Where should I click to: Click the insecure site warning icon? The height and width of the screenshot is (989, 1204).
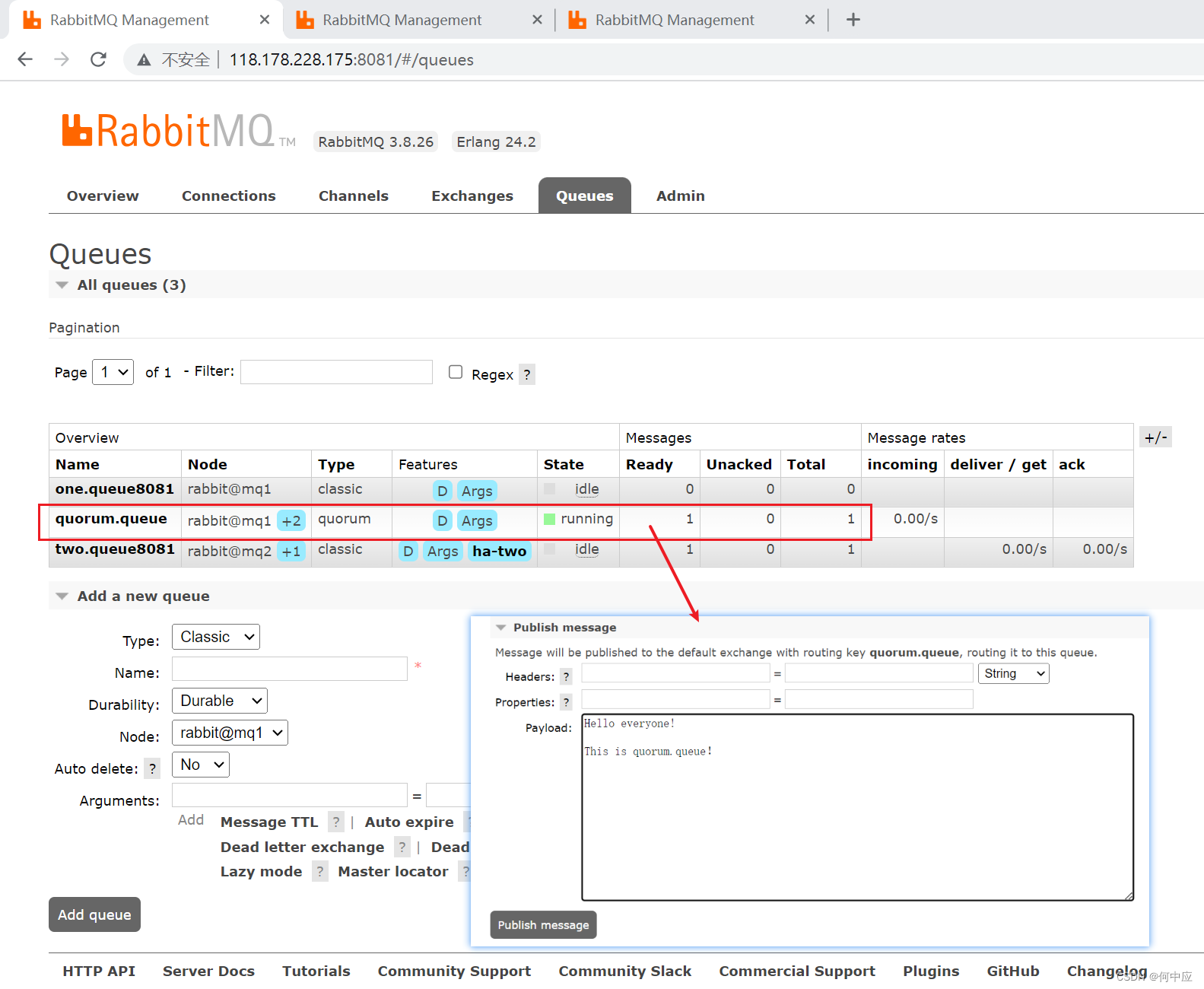(x=144, y=60)
